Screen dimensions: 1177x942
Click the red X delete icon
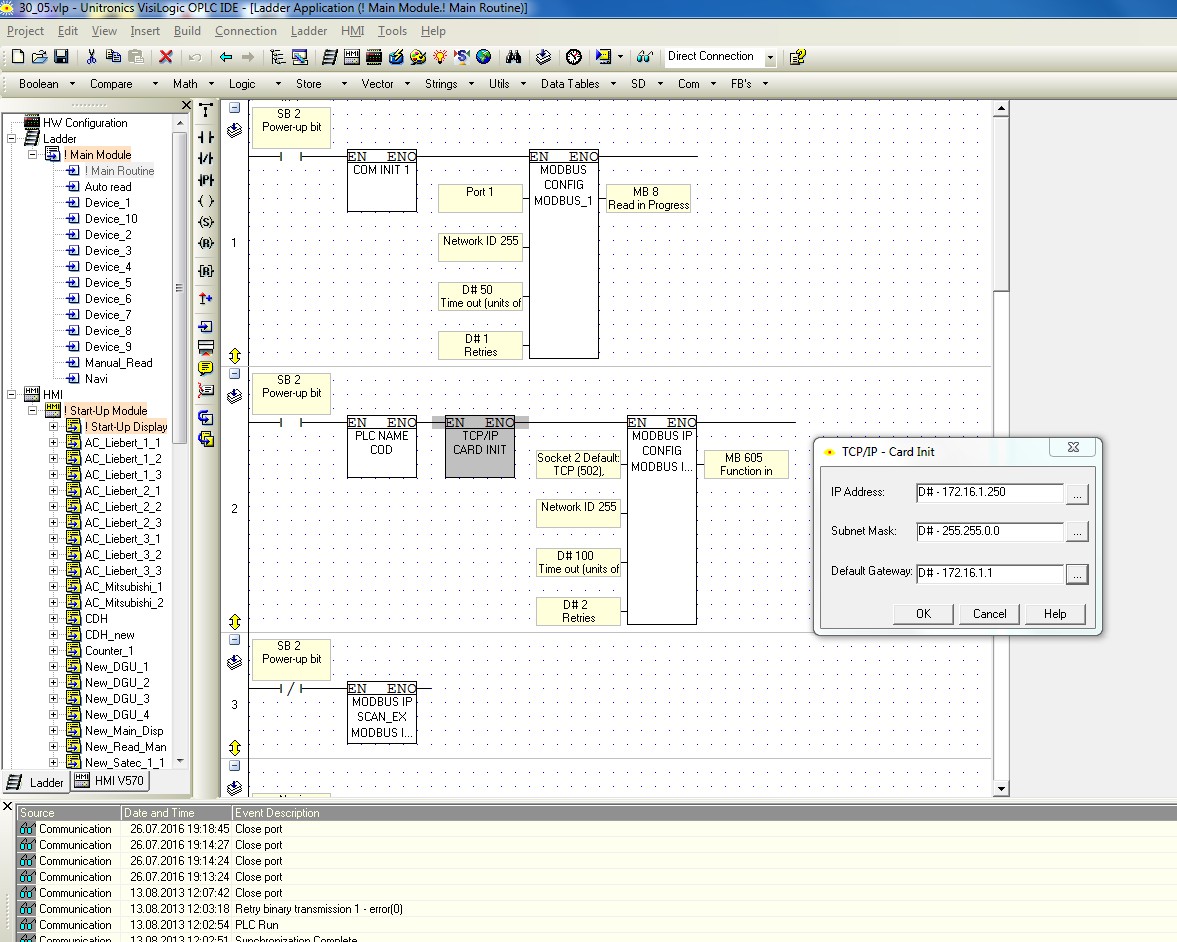[166, 57]
